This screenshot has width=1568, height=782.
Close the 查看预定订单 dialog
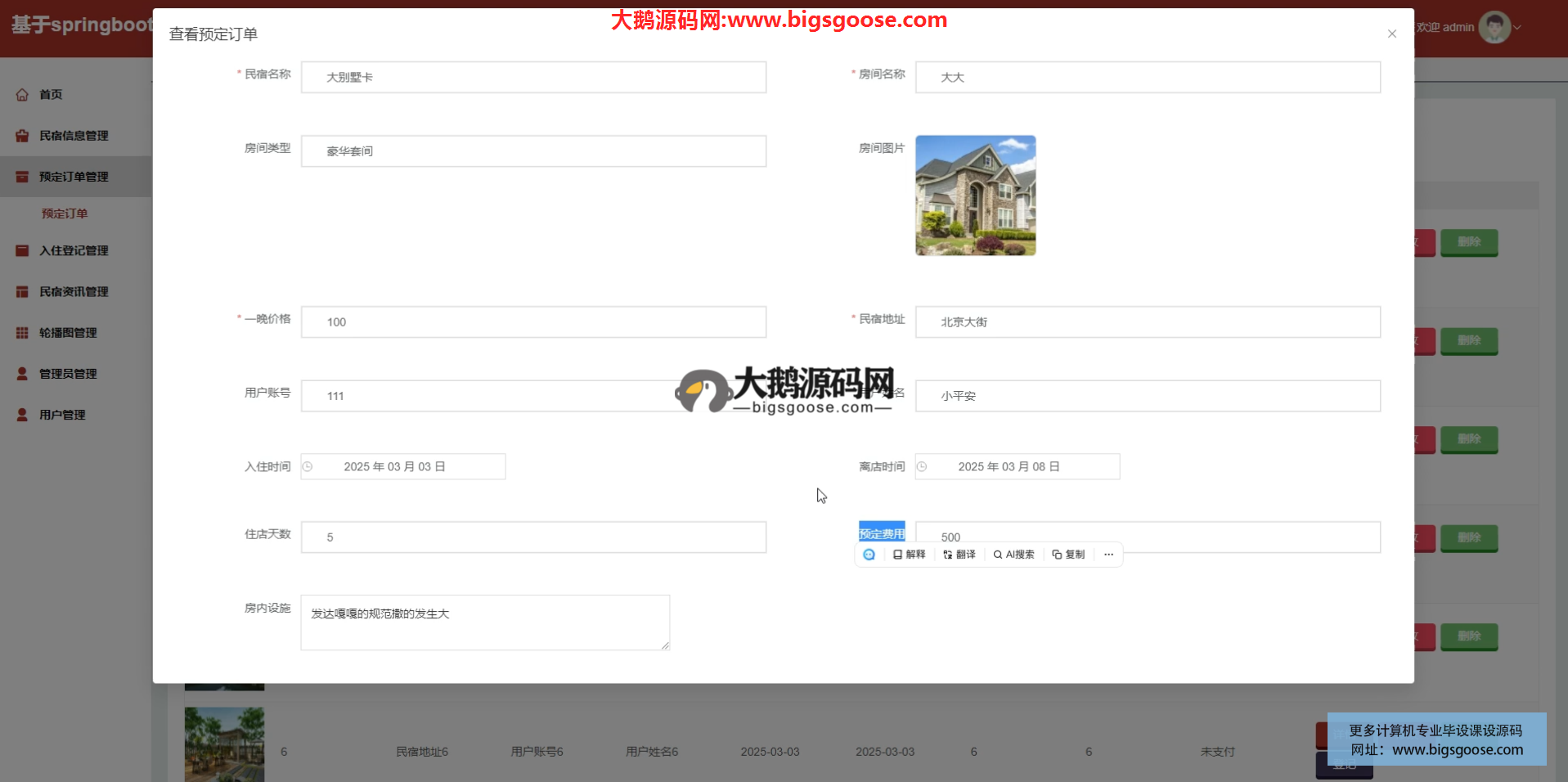[1391, 34]
